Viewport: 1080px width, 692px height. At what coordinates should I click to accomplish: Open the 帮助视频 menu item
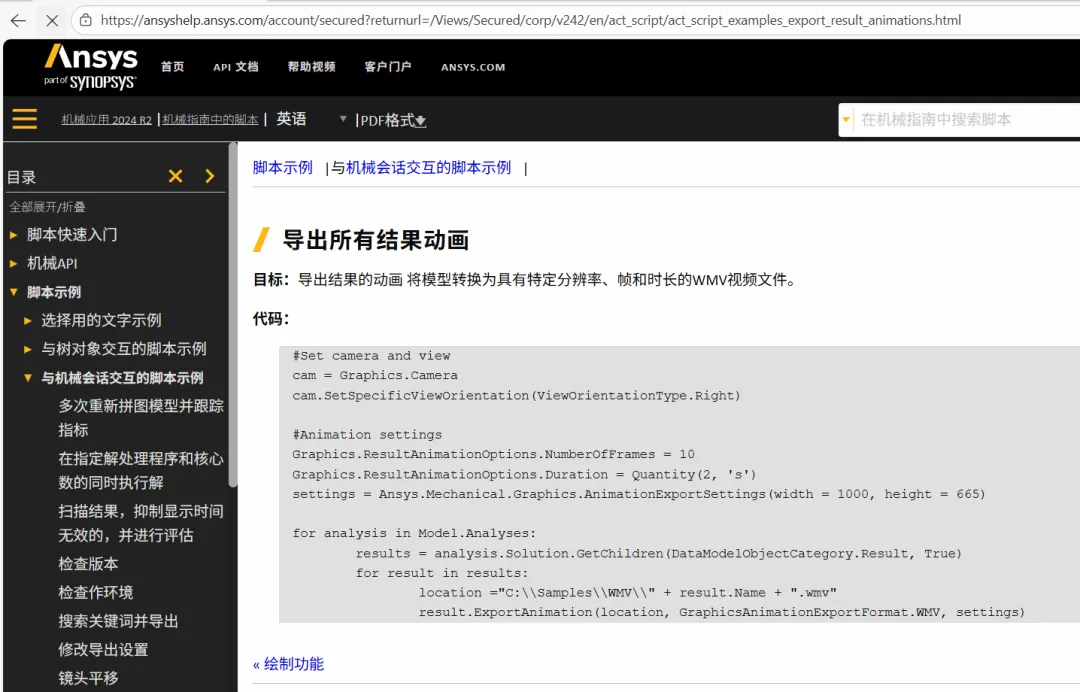pos(311,67)
